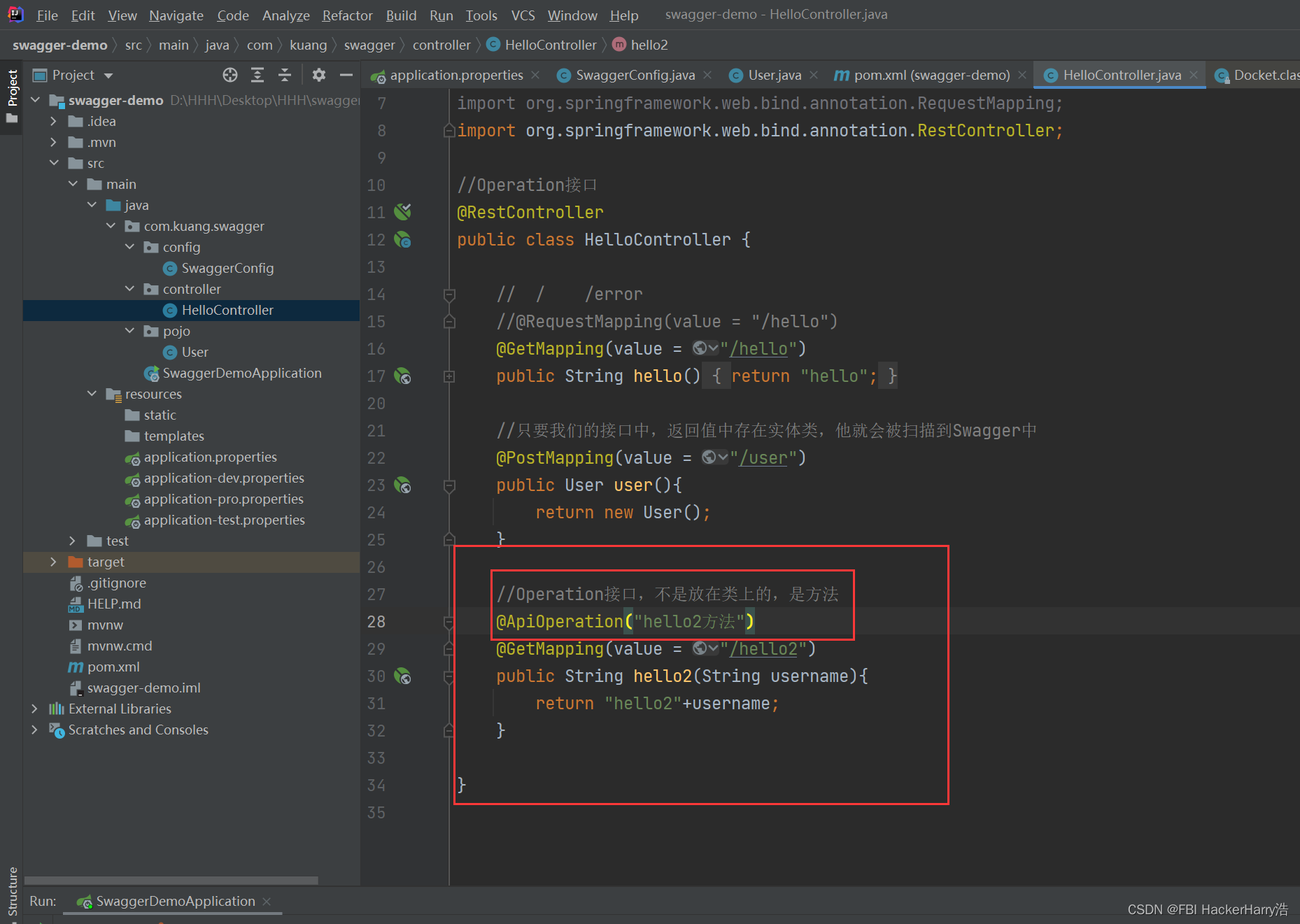Switch to the application.properties tab
Image resolution: width=1300 pixels, height=924 pixels.
[x=456, y=75]
